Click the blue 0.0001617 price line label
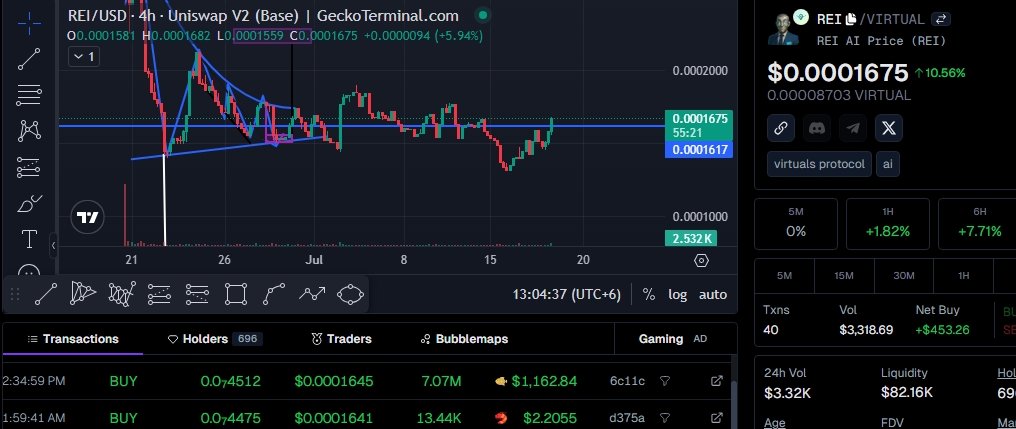 [x=699, y=150]
